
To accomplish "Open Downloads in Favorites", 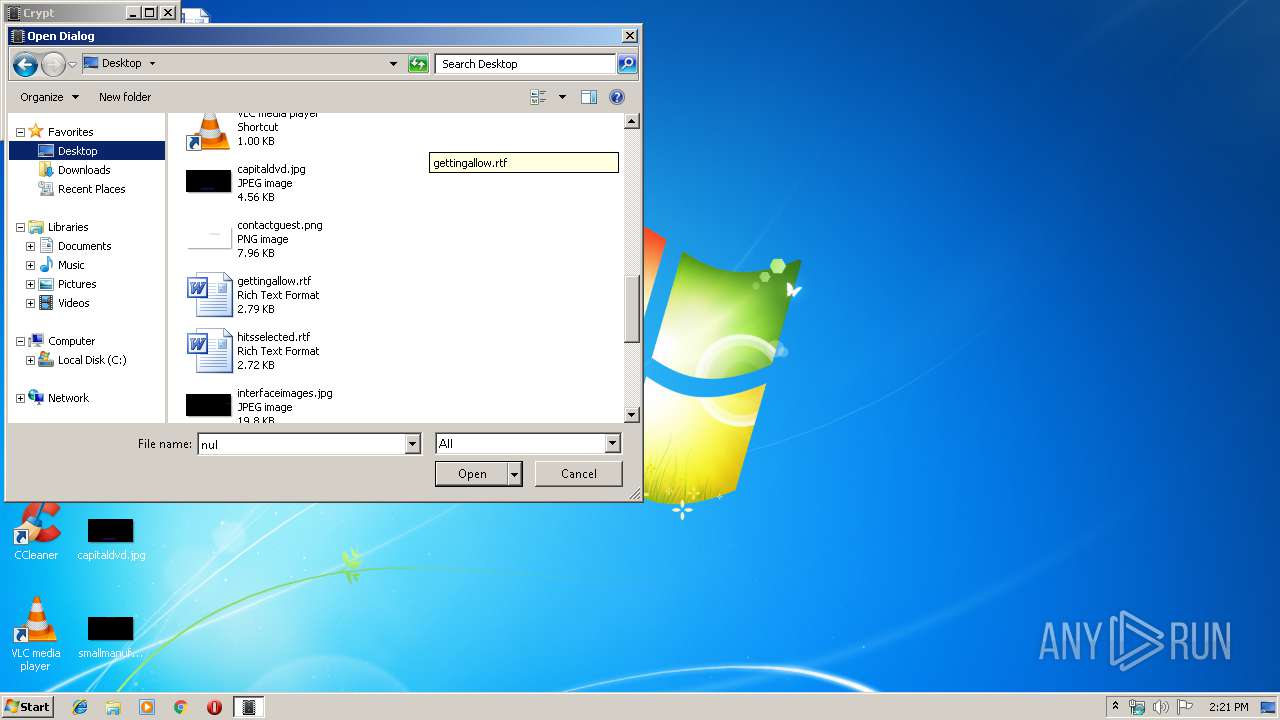I will (x=84, y=170).
